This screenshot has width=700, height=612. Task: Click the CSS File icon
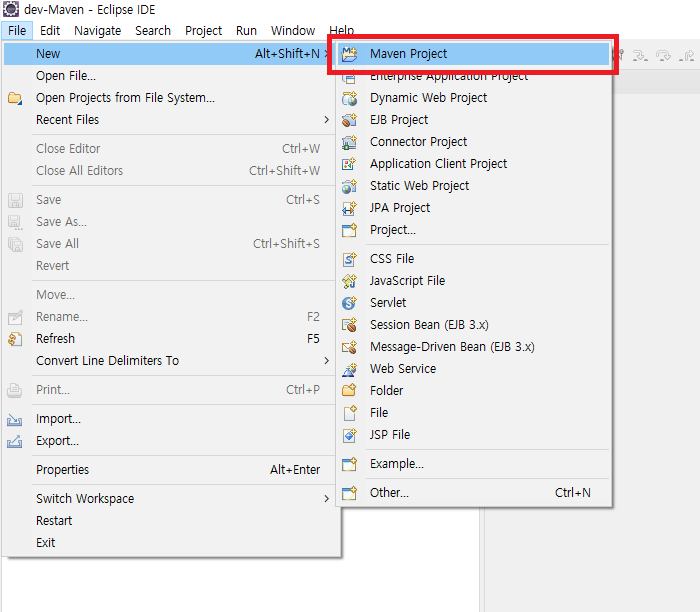pyautogui.click(x=349, y=259)
